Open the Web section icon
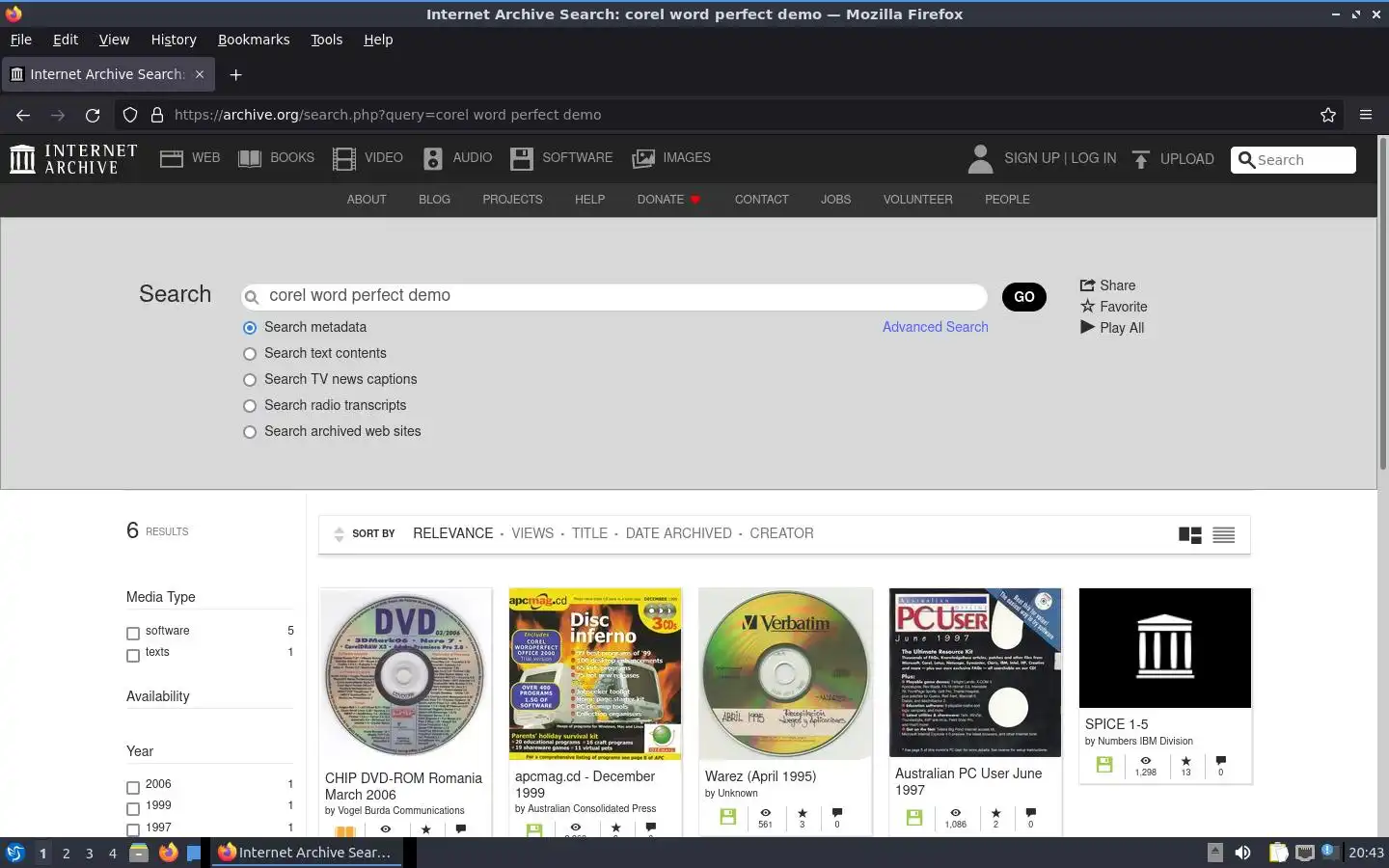The image size is (1389, 868). click(x=172, y=159)
